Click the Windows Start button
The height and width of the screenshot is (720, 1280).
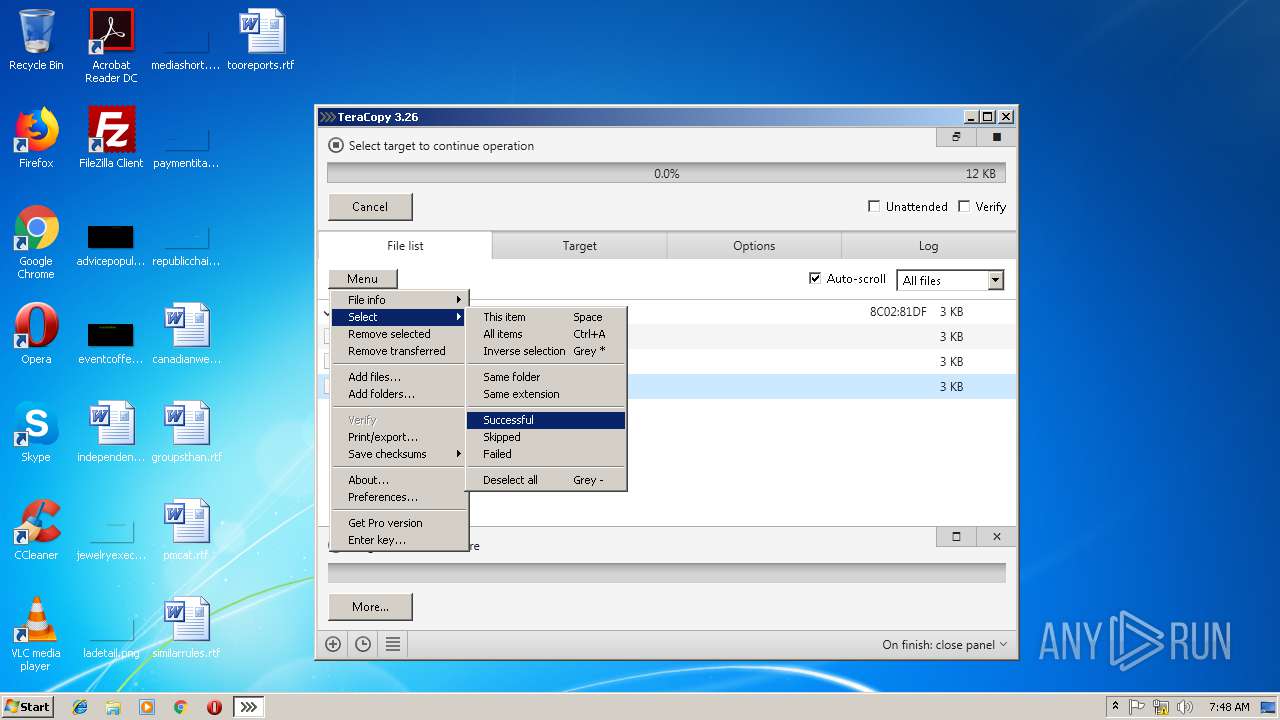28,707
